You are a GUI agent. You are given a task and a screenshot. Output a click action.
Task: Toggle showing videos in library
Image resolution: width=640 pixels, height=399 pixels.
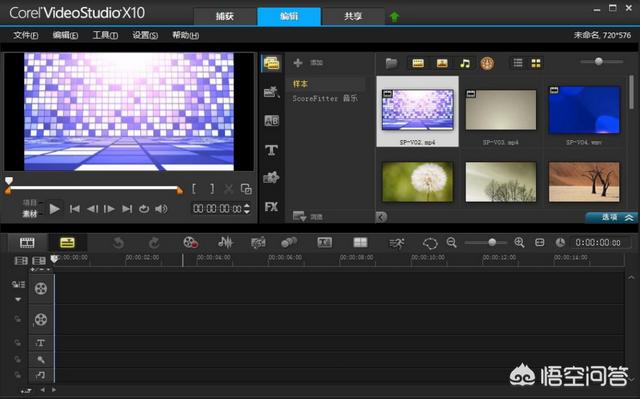[x=418, y=63]
